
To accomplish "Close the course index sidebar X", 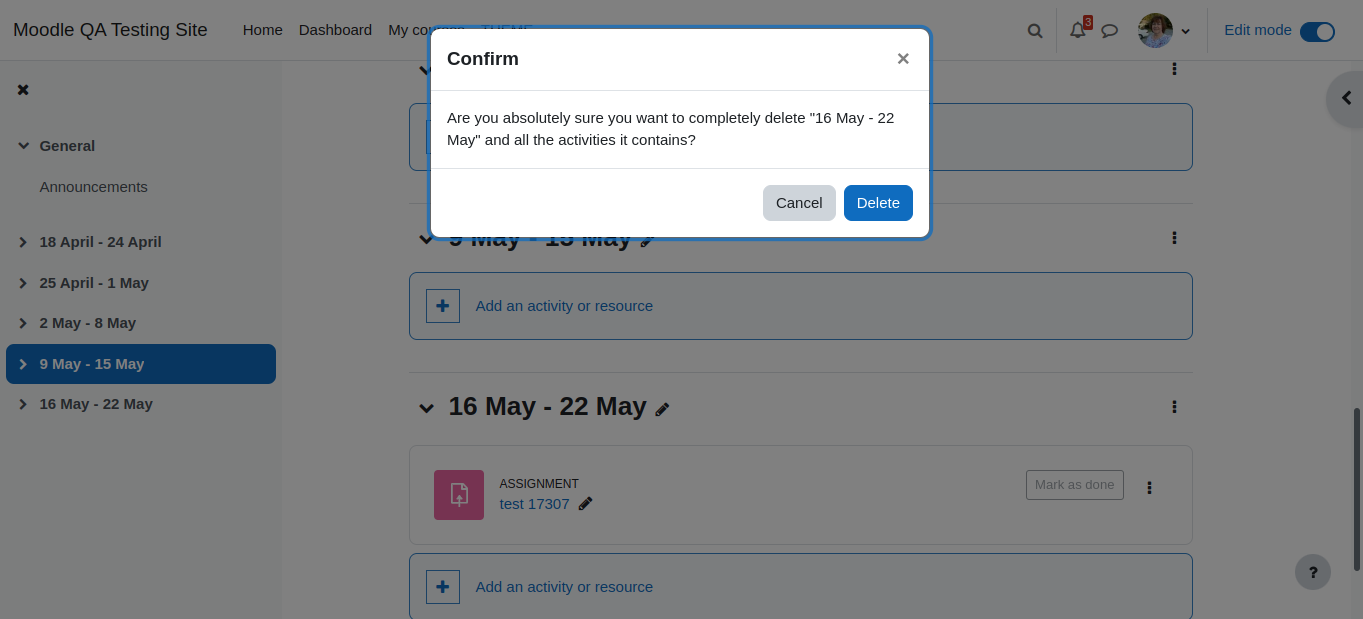I will pos(23,90).
